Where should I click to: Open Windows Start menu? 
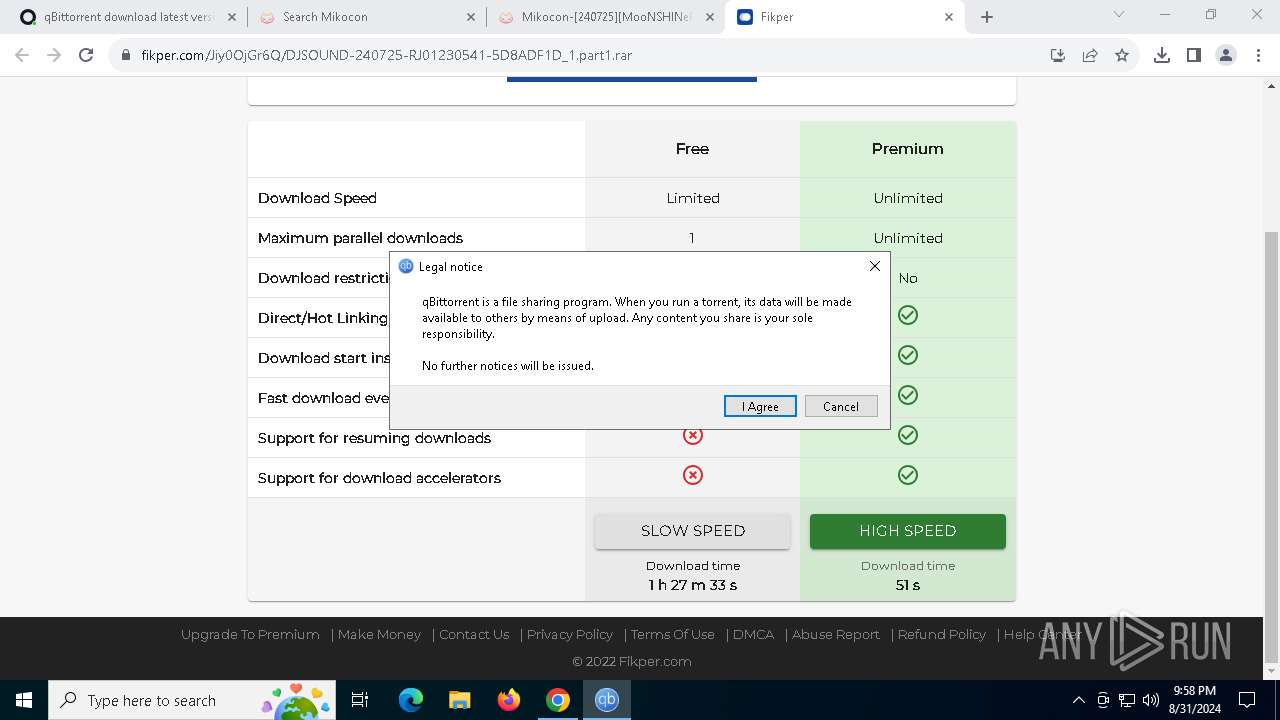24,700
